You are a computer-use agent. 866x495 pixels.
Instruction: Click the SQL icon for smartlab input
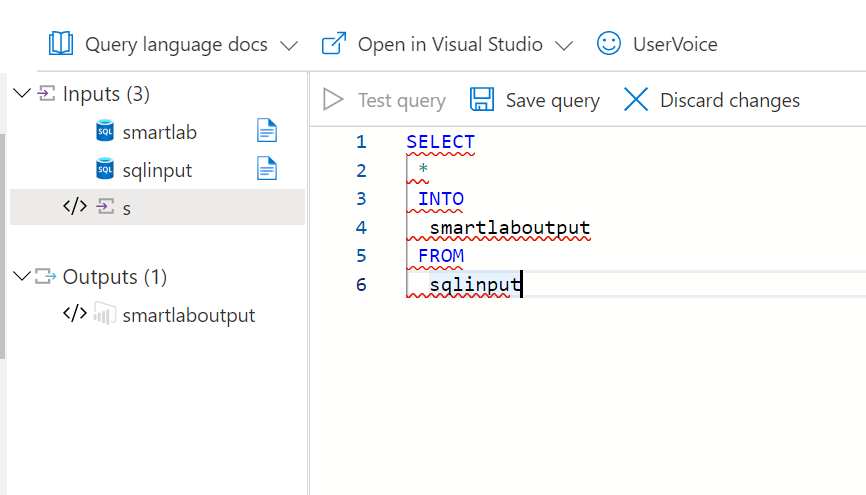(x=105, y=131)
